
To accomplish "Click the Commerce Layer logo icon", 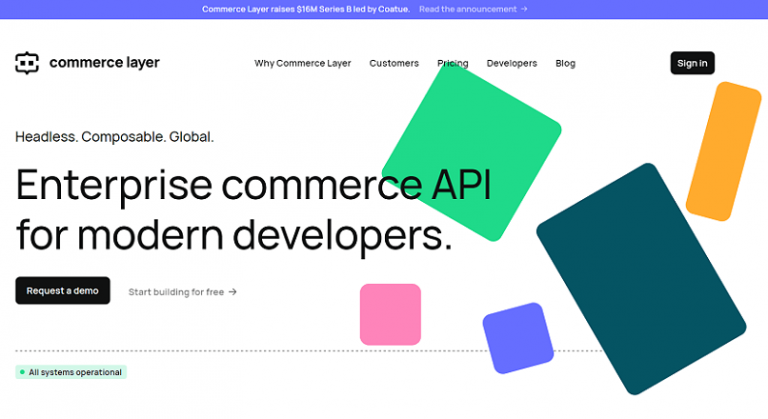I will [x=27, y=63].
